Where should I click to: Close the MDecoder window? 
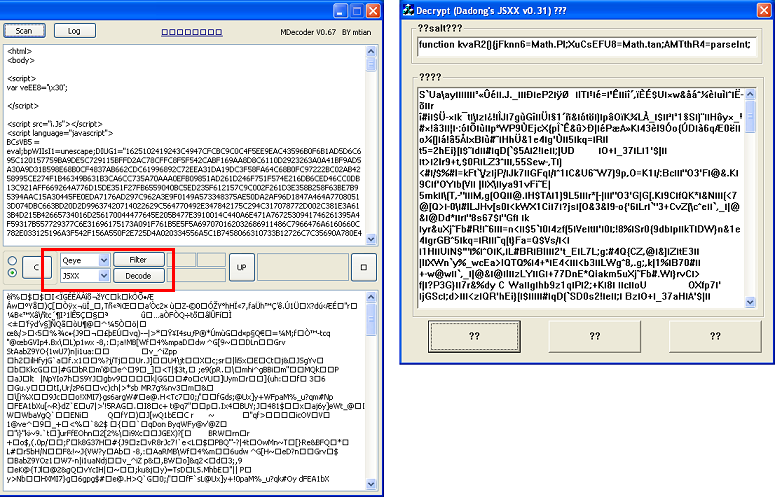click(x=371, y=9)
